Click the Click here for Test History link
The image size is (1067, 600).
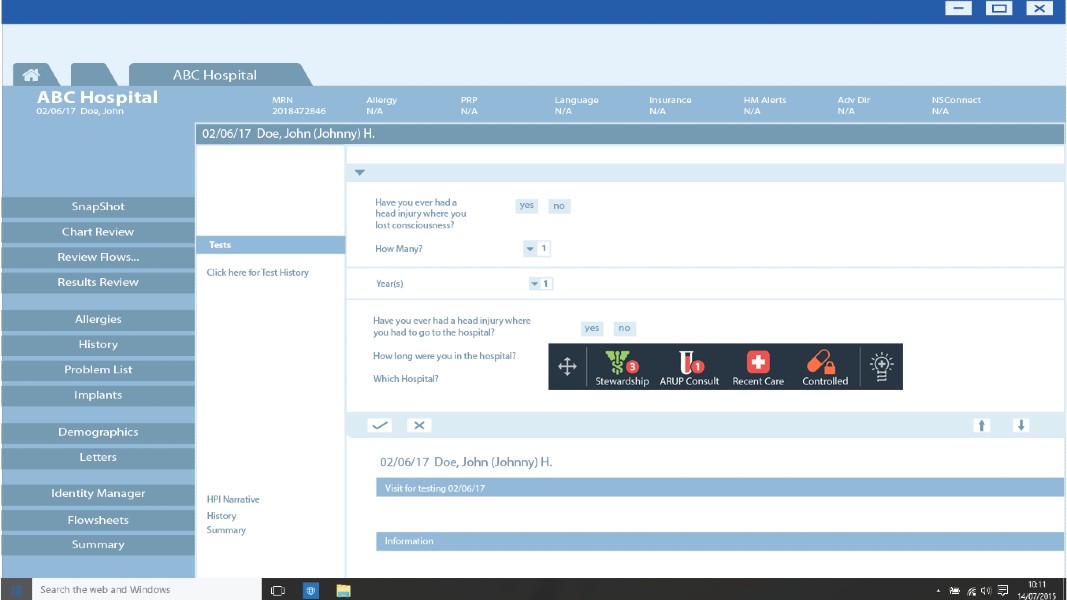[x=258, y=273]
